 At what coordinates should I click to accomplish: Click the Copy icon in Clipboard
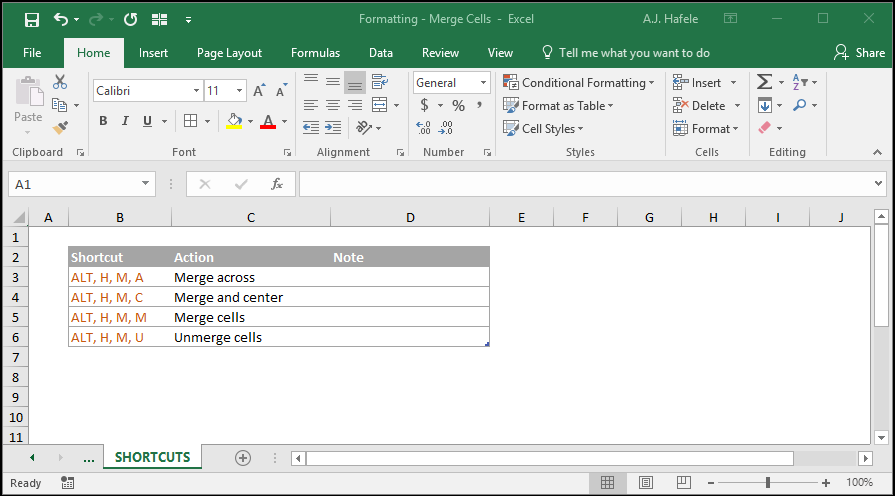59,105
